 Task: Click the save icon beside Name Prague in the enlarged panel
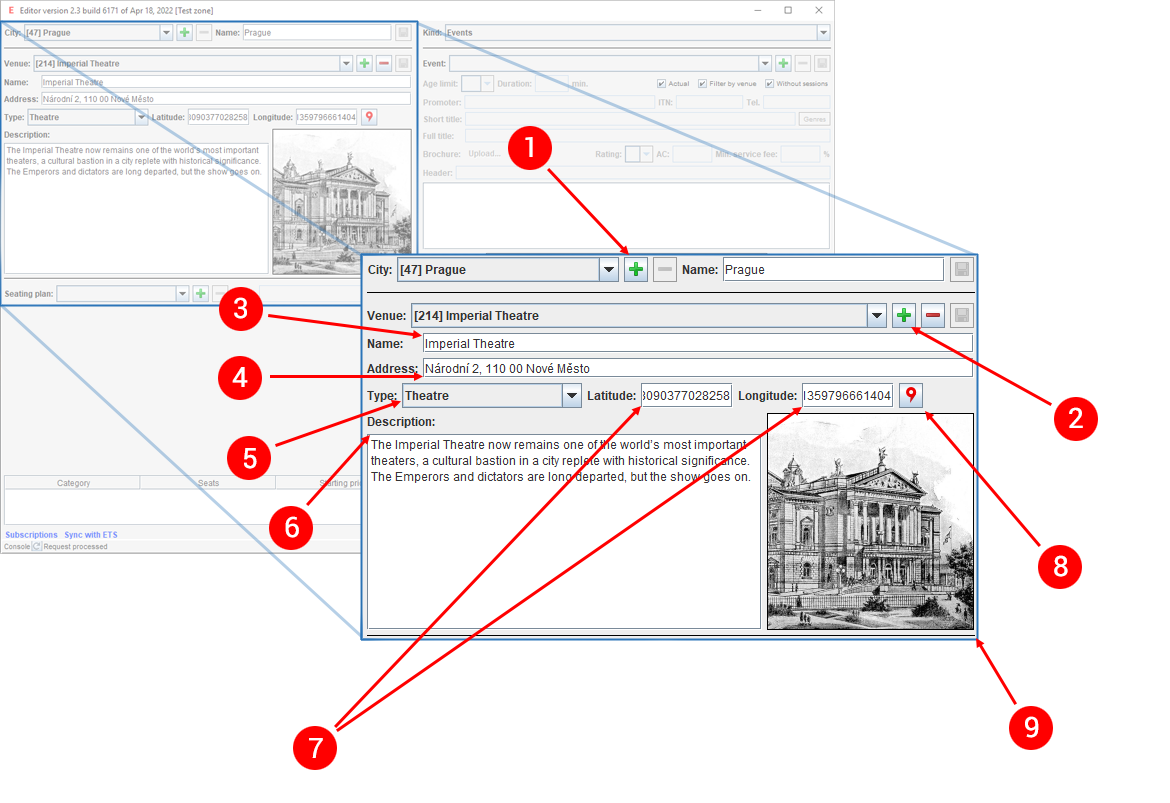click(x=962, y=269)
